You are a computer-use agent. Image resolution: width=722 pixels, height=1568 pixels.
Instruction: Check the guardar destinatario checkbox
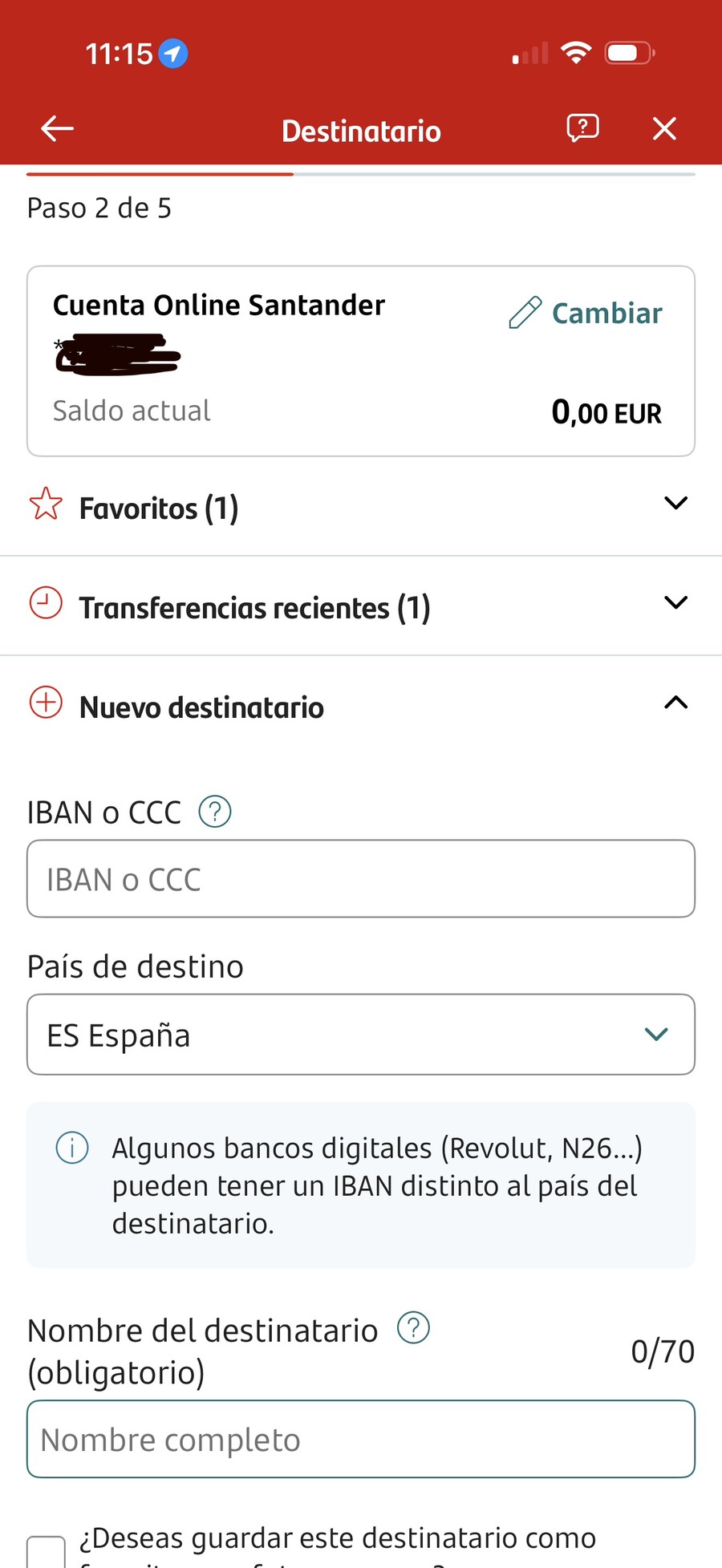(46, 1552)
